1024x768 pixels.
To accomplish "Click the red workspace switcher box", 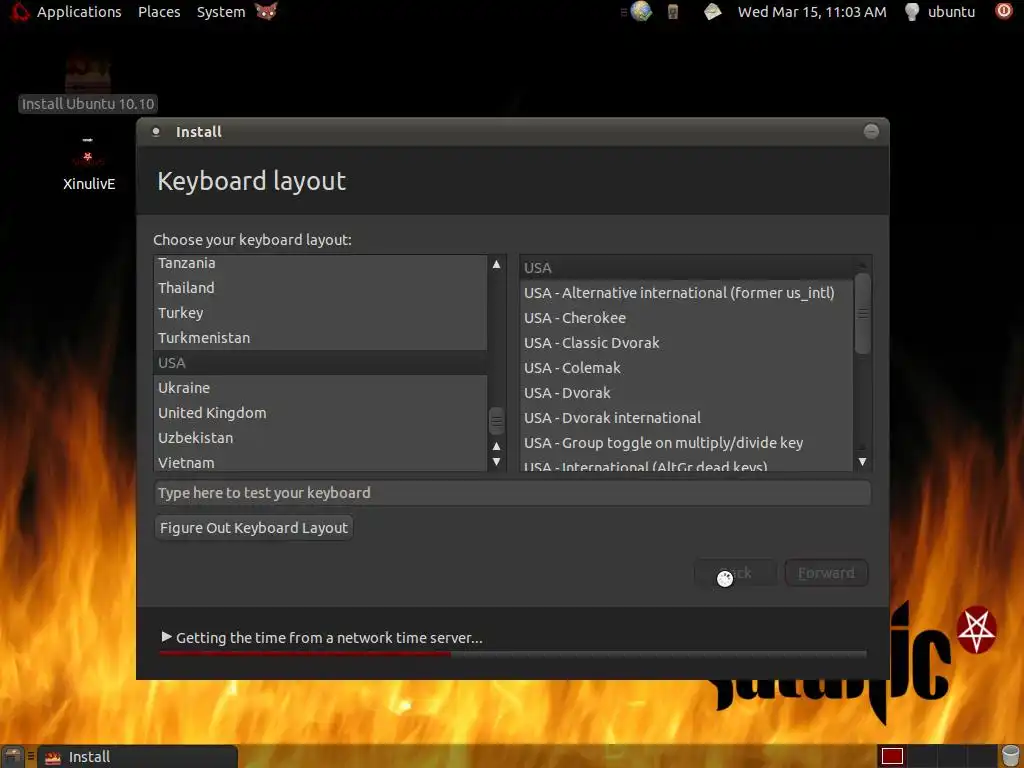I will point(892,756).
